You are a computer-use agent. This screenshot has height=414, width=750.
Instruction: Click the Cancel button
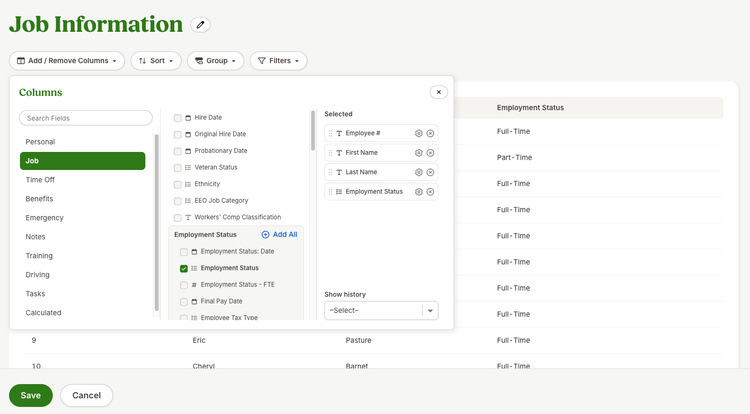tap(87, 395)
